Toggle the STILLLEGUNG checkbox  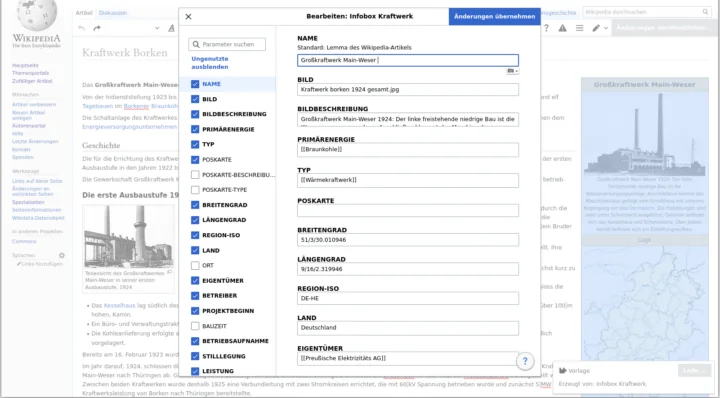[x=195, y=356]
